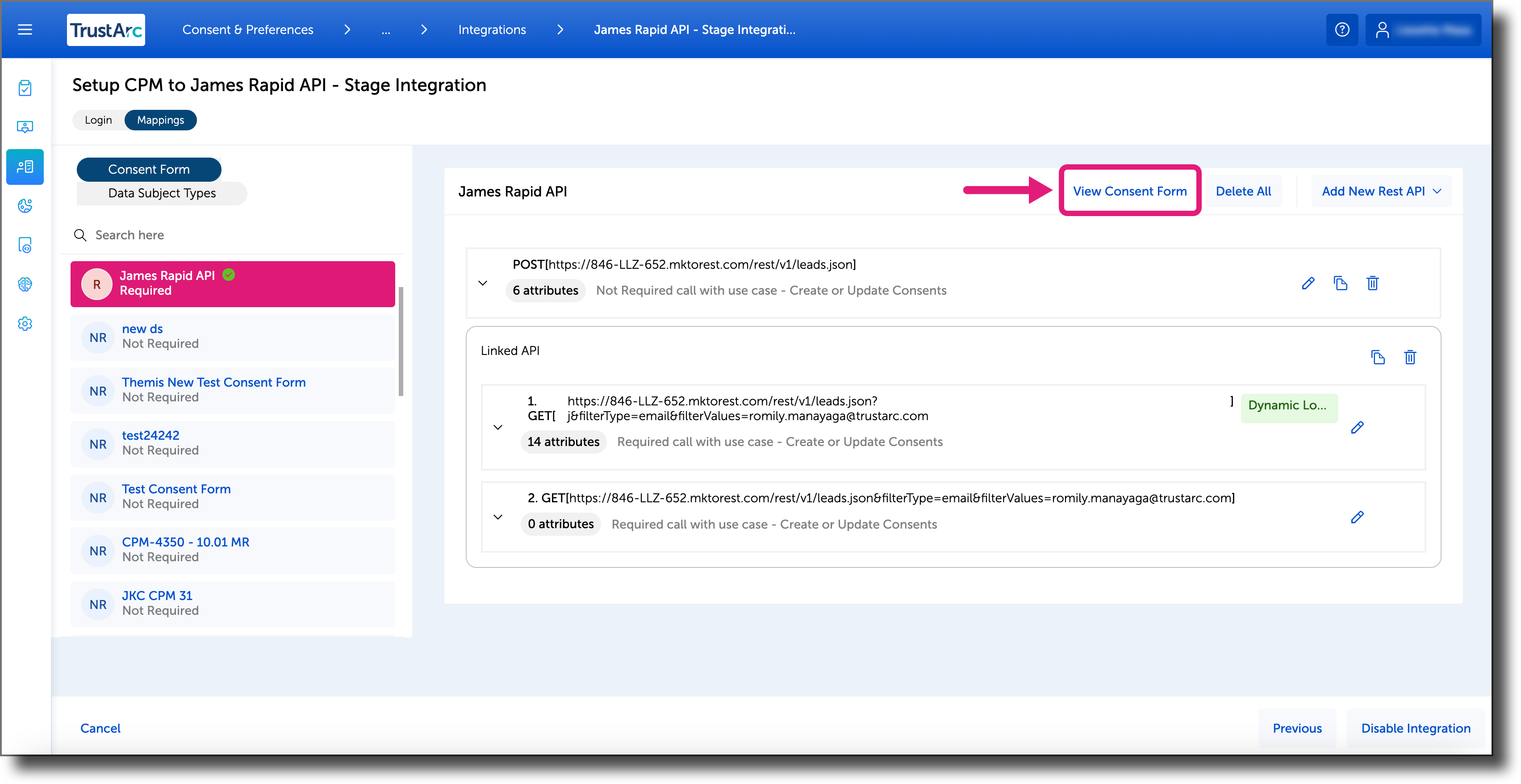
Task: Select James Rapid API Required form
Action: pyautogui.click(x=233, y=284)
